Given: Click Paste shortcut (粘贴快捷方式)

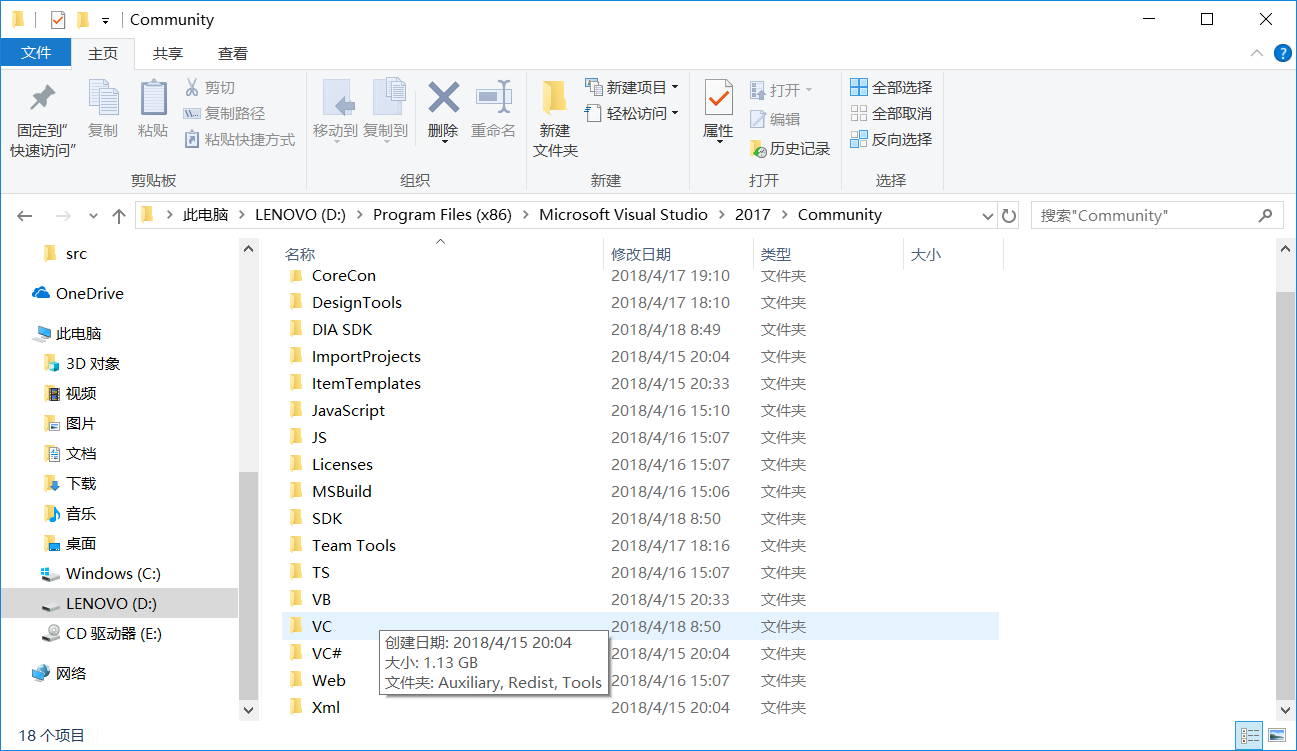Looking at the screenshot, I should coord(240,139).
